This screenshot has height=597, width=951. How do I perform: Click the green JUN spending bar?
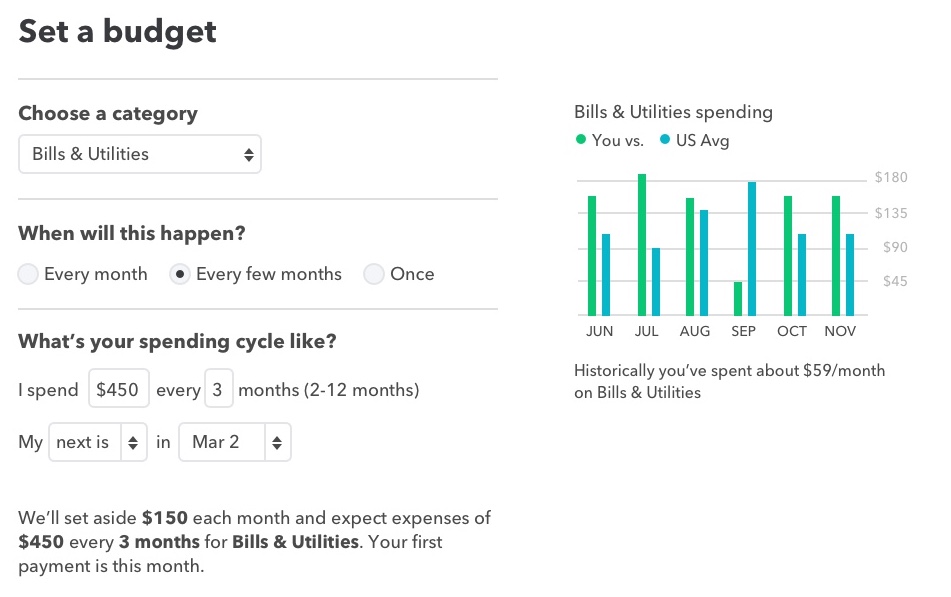[592, 255]
